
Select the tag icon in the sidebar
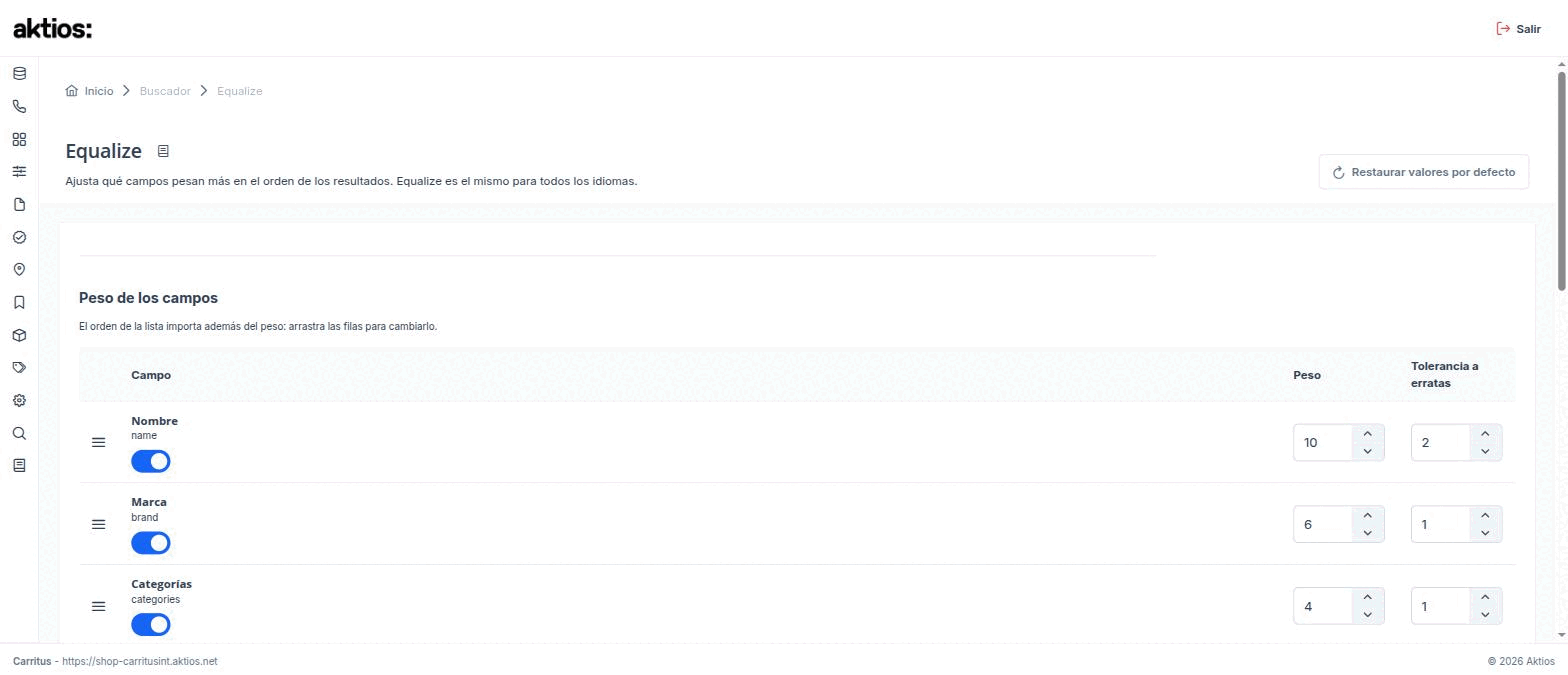(19, 368)
